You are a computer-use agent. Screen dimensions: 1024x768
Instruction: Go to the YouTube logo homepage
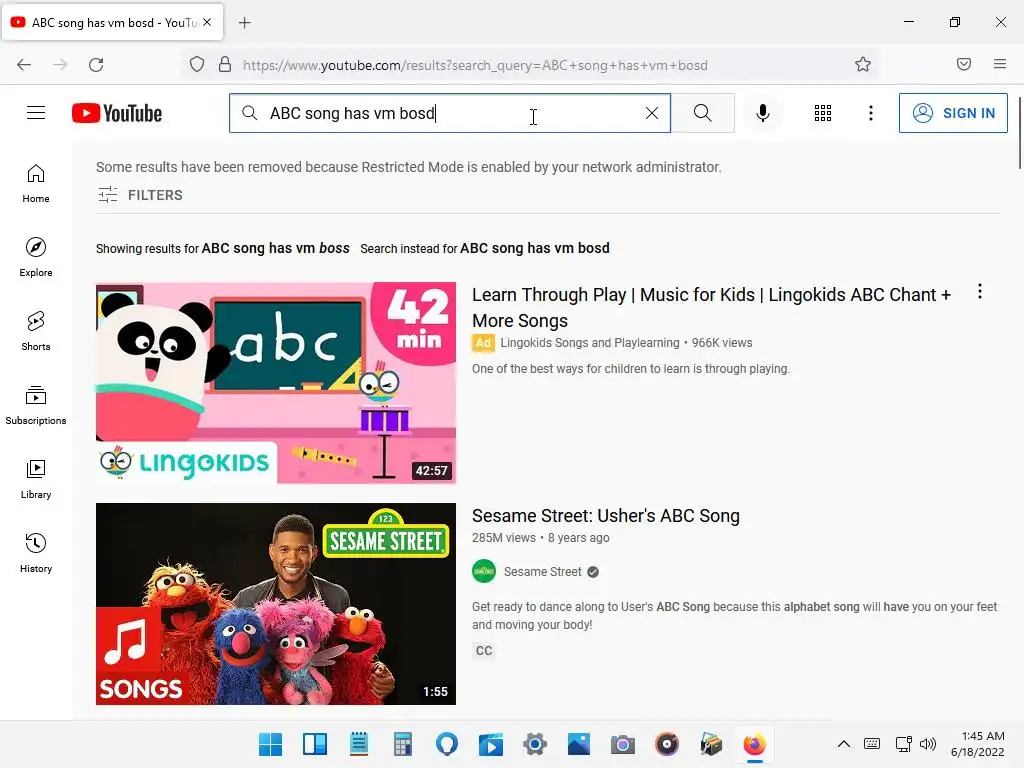[117, 113]
